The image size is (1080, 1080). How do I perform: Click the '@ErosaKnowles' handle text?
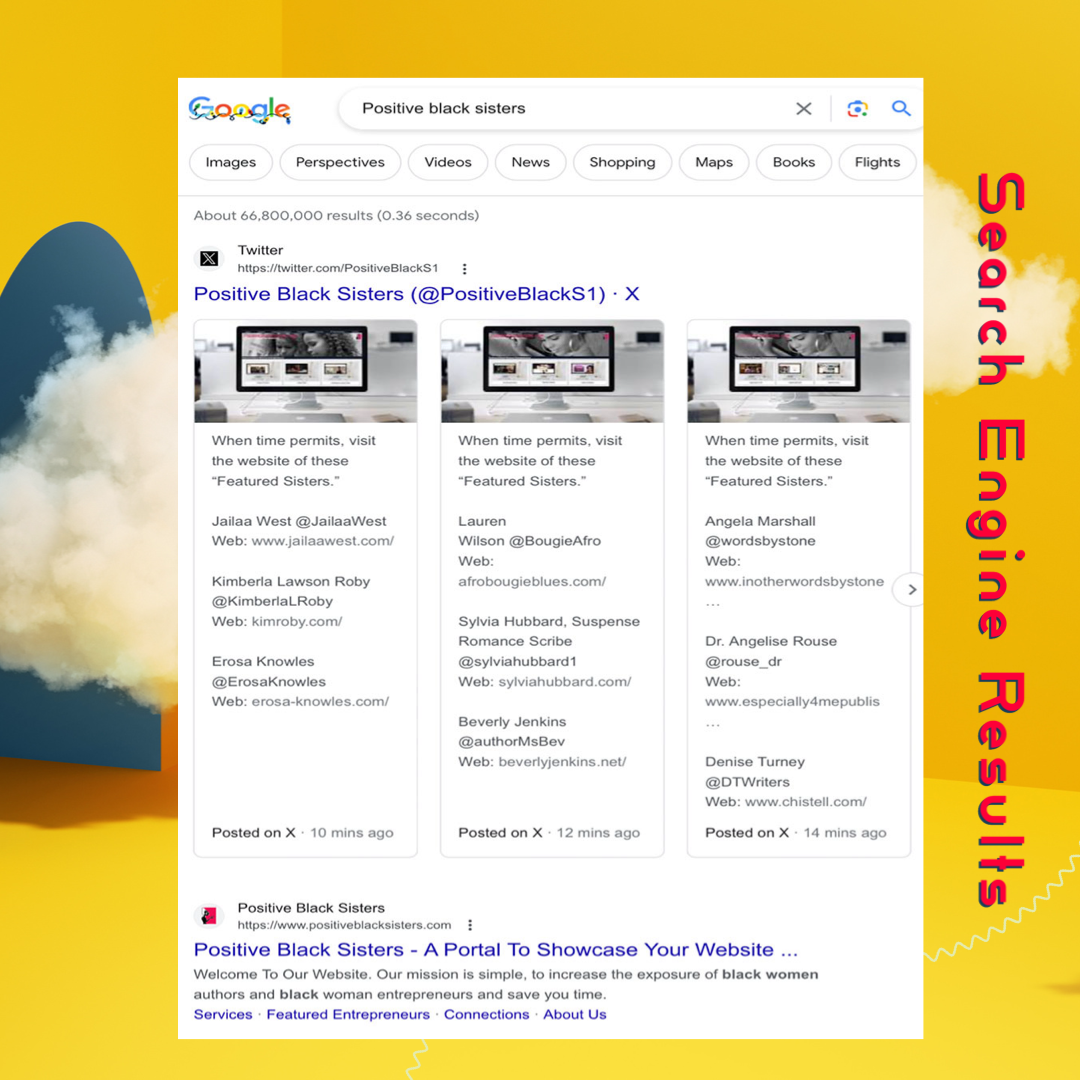coord(269,681)
